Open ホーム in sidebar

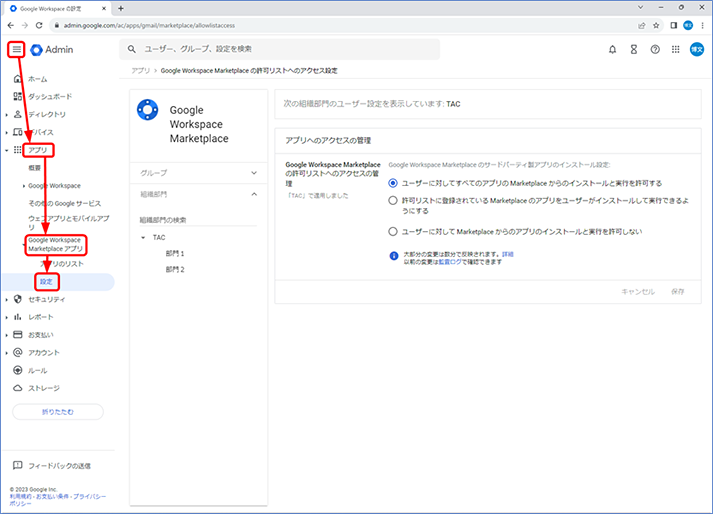(x=38, y=79)
